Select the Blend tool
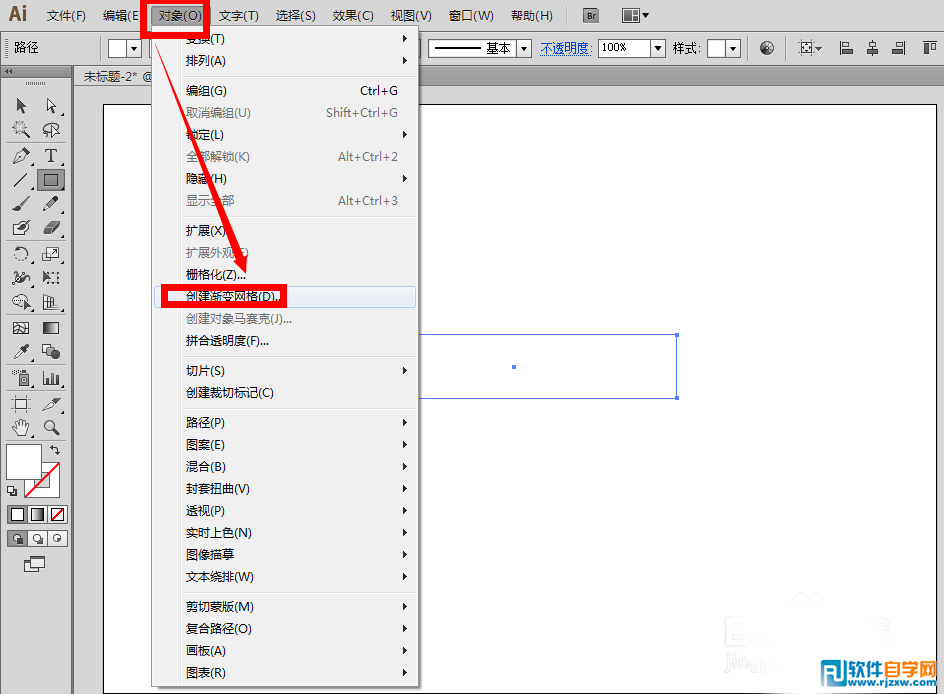 point(51,352)
